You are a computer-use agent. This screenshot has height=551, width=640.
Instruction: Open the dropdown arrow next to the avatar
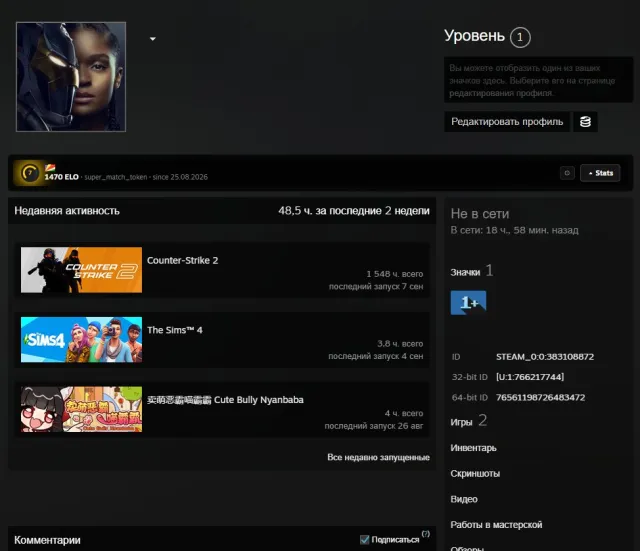153,39
